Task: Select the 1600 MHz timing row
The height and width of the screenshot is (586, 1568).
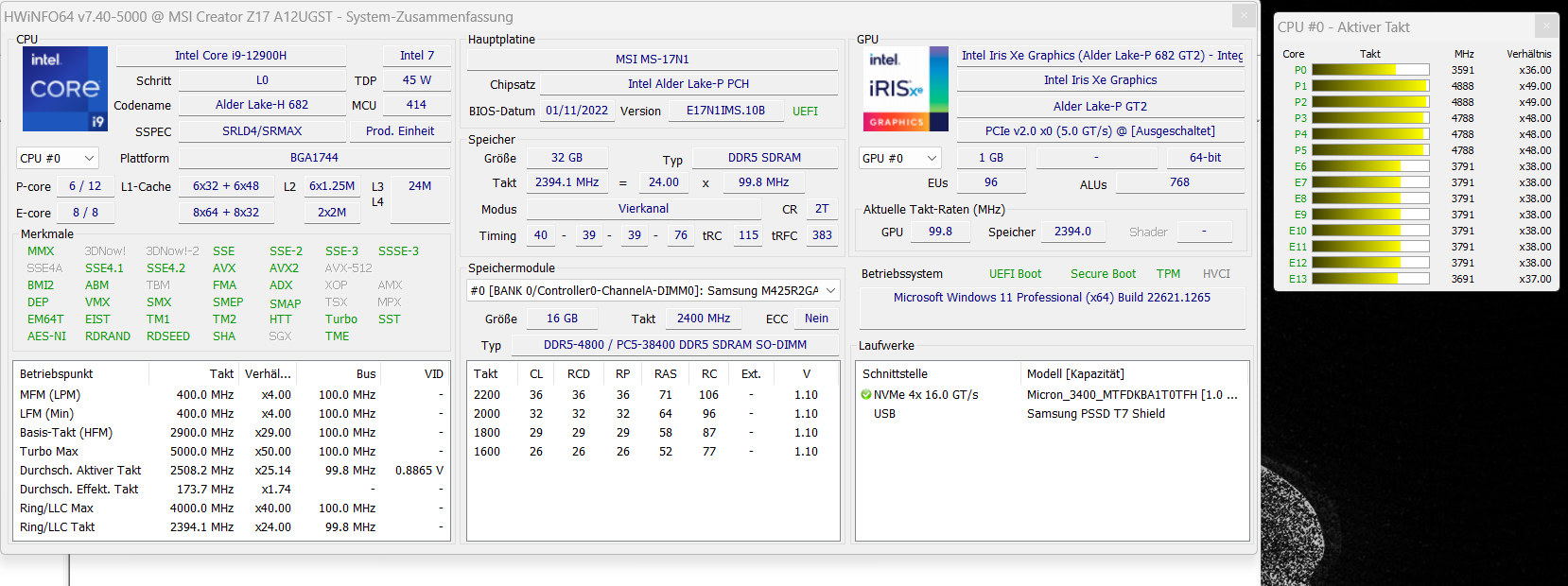Action: (653, 452)
